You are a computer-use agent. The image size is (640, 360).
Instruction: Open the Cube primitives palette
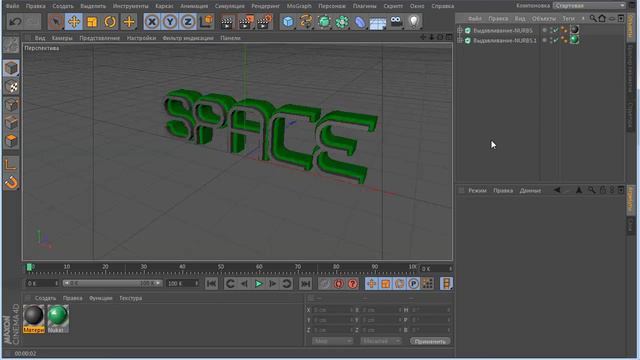tap(288, 22)
